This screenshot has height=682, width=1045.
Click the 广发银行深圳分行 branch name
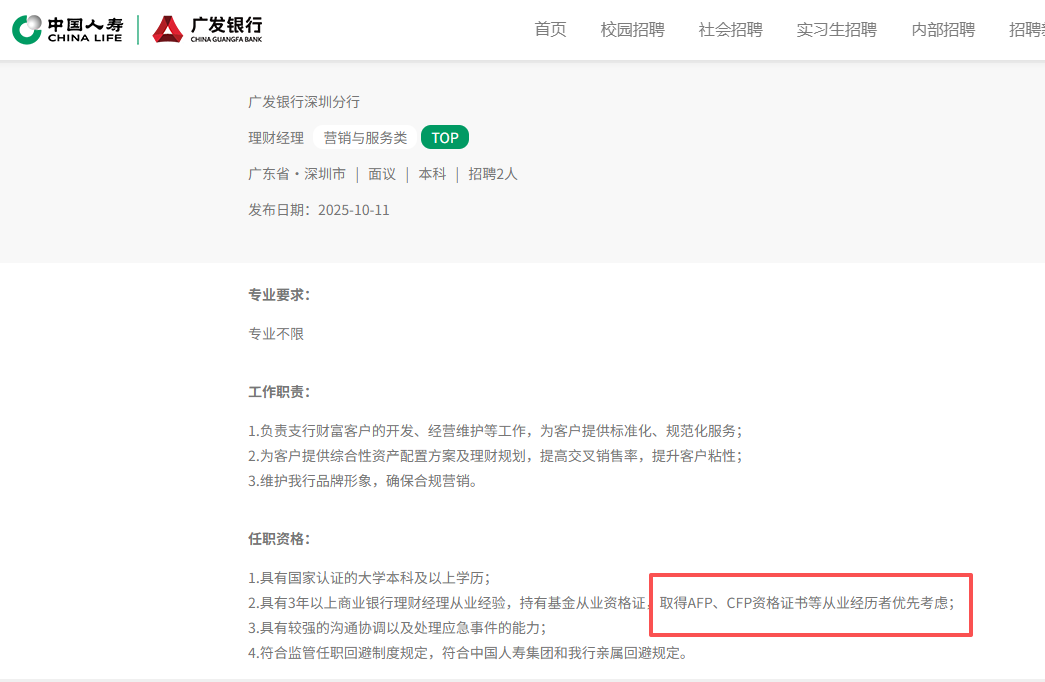tap(304, 102)
